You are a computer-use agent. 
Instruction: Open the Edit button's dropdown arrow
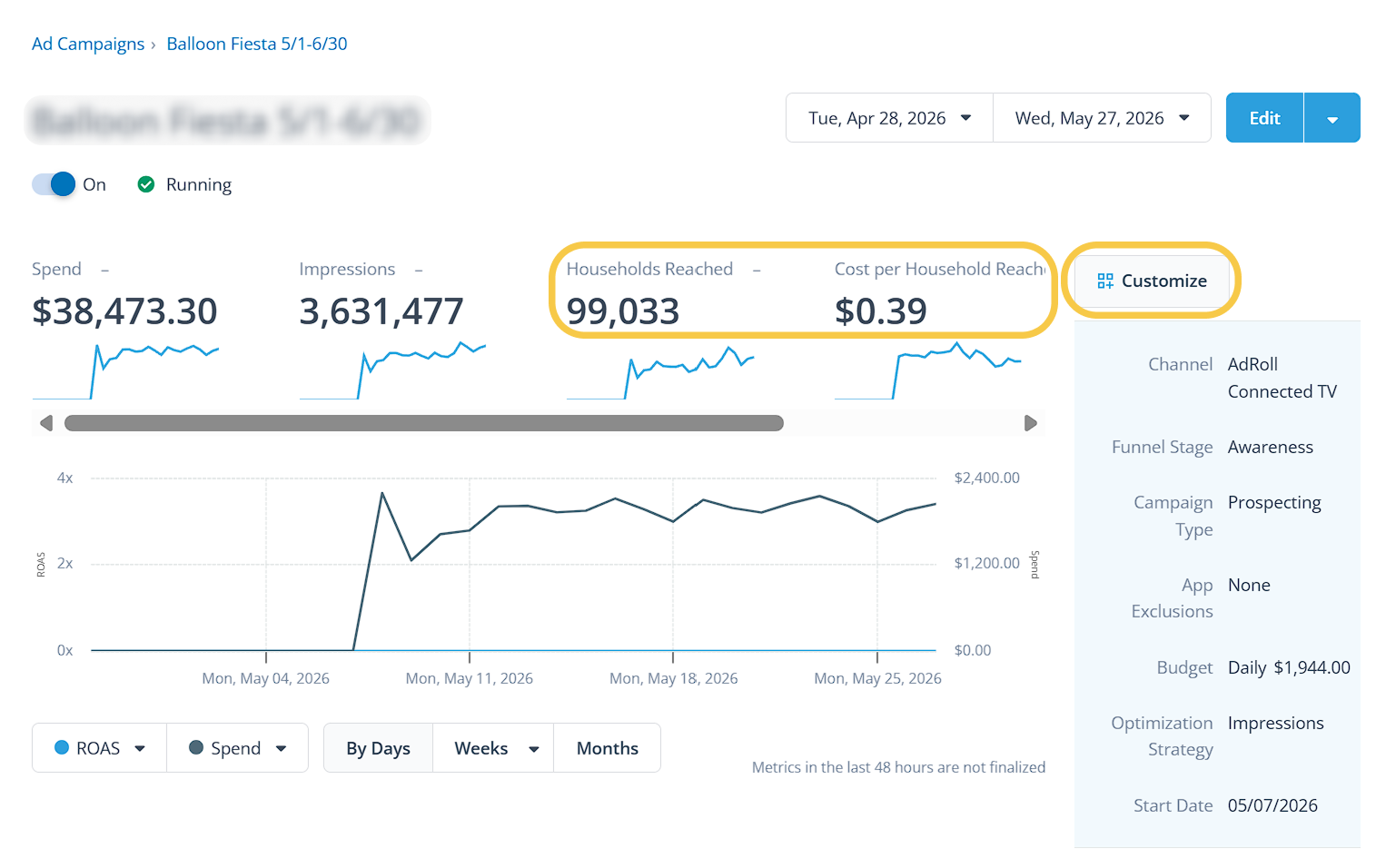coord(1332,118)
